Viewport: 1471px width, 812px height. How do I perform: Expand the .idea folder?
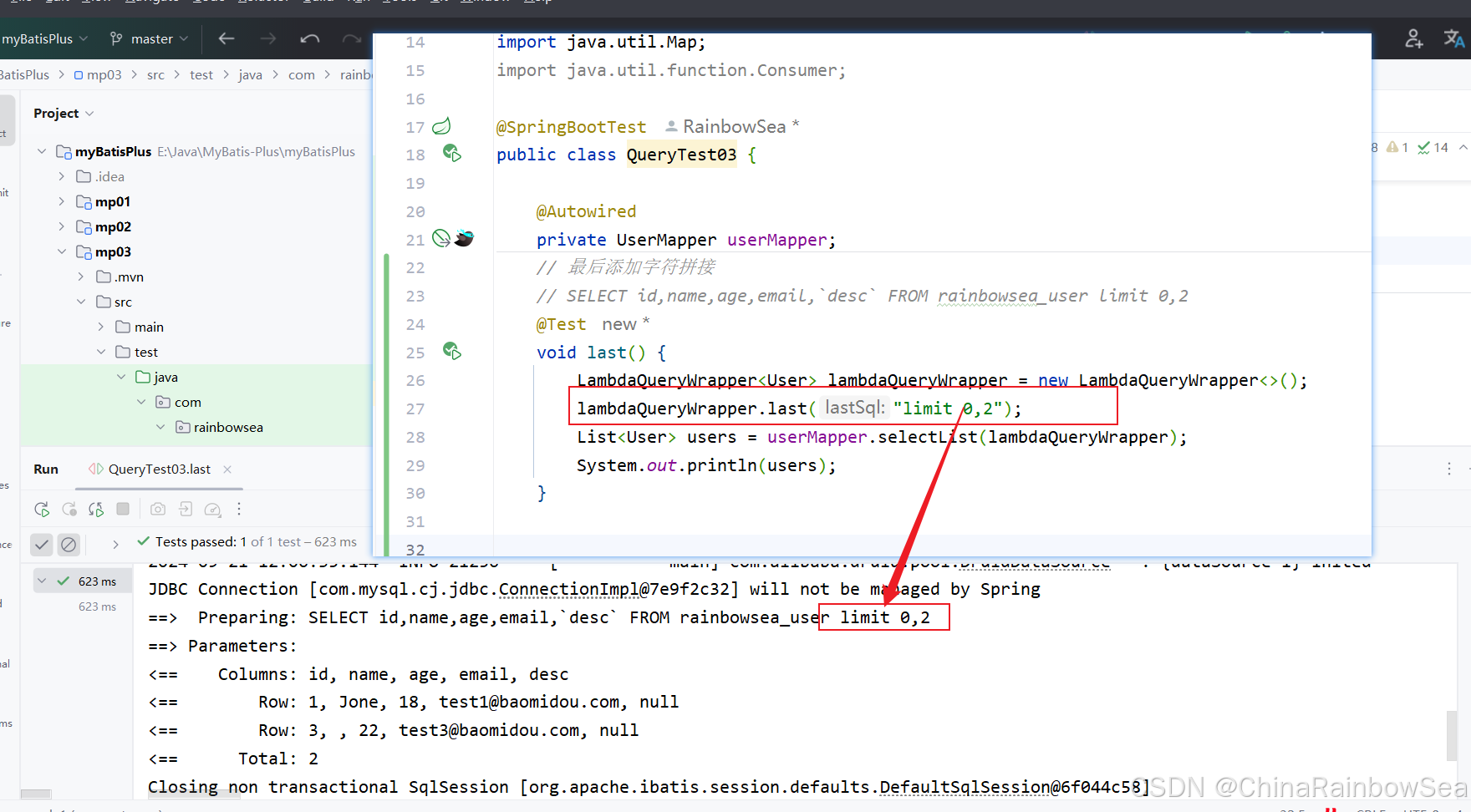(62, 176)
